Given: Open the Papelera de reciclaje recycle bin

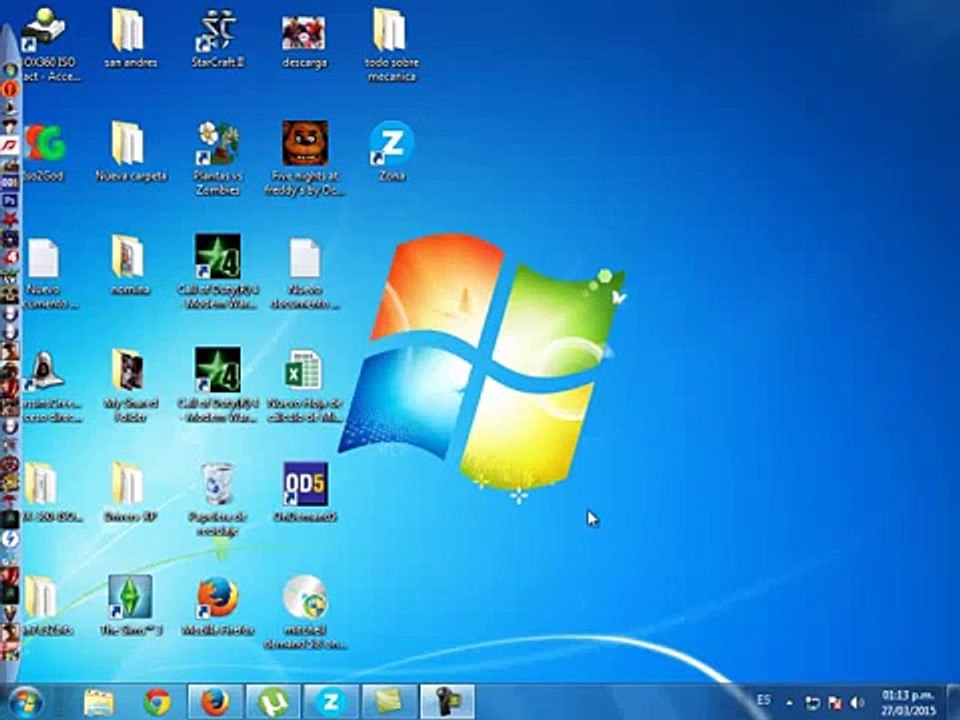Looking at the screenshot, I should click(218, 500).
